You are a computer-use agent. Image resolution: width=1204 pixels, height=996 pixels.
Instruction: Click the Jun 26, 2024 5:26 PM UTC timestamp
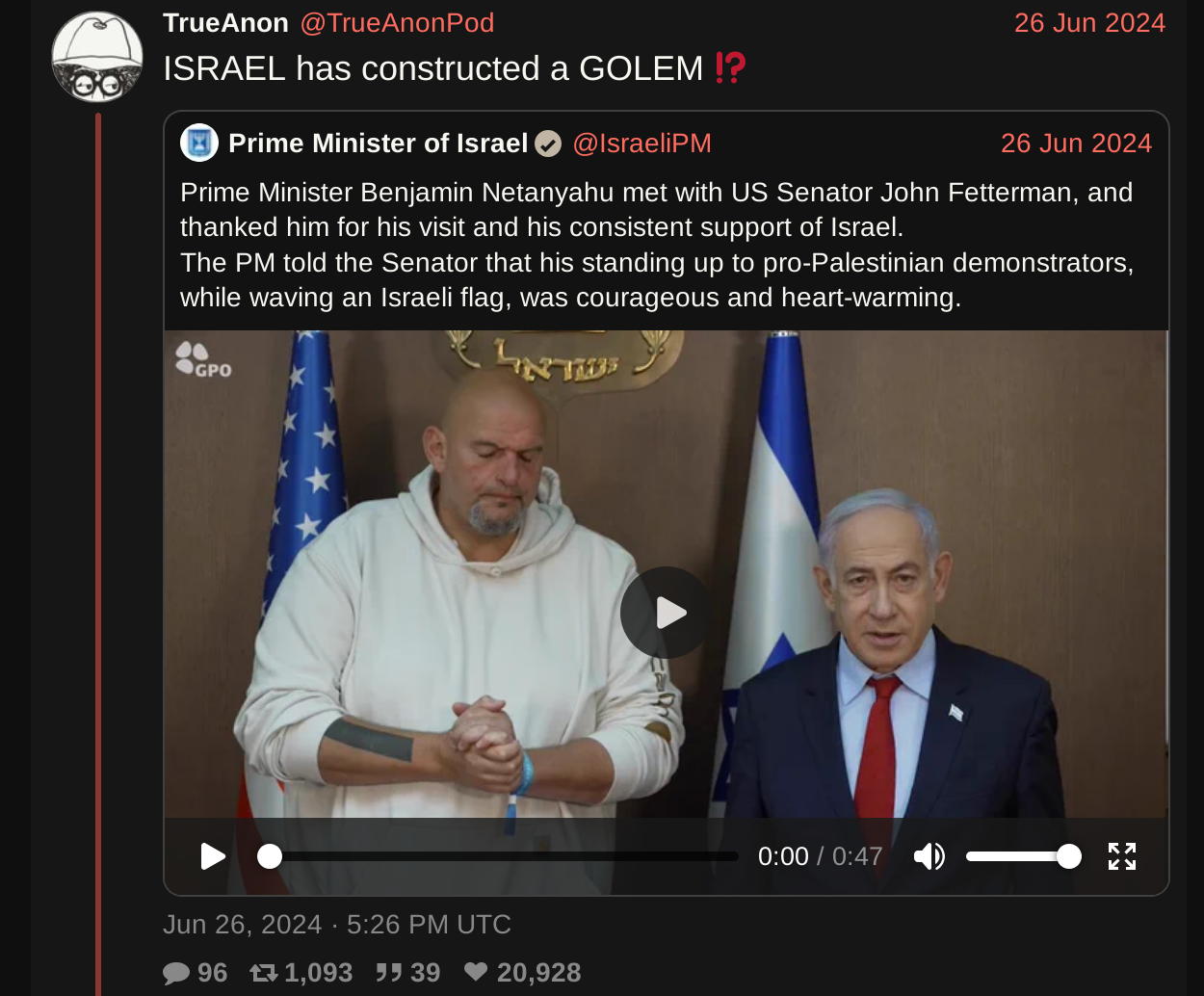point(337,925)
